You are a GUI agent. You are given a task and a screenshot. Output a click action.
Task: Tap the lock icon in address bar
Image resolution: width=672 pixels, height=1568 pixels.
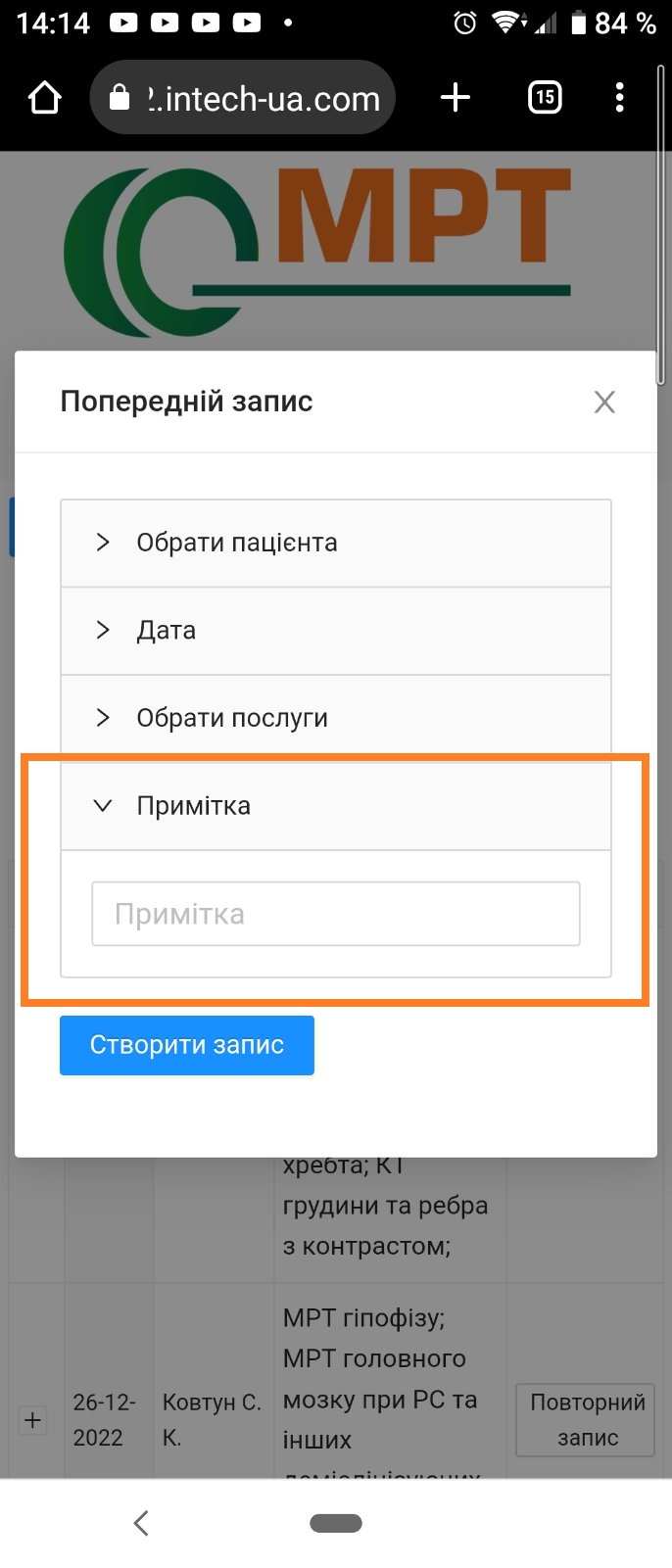pos(120,98)
